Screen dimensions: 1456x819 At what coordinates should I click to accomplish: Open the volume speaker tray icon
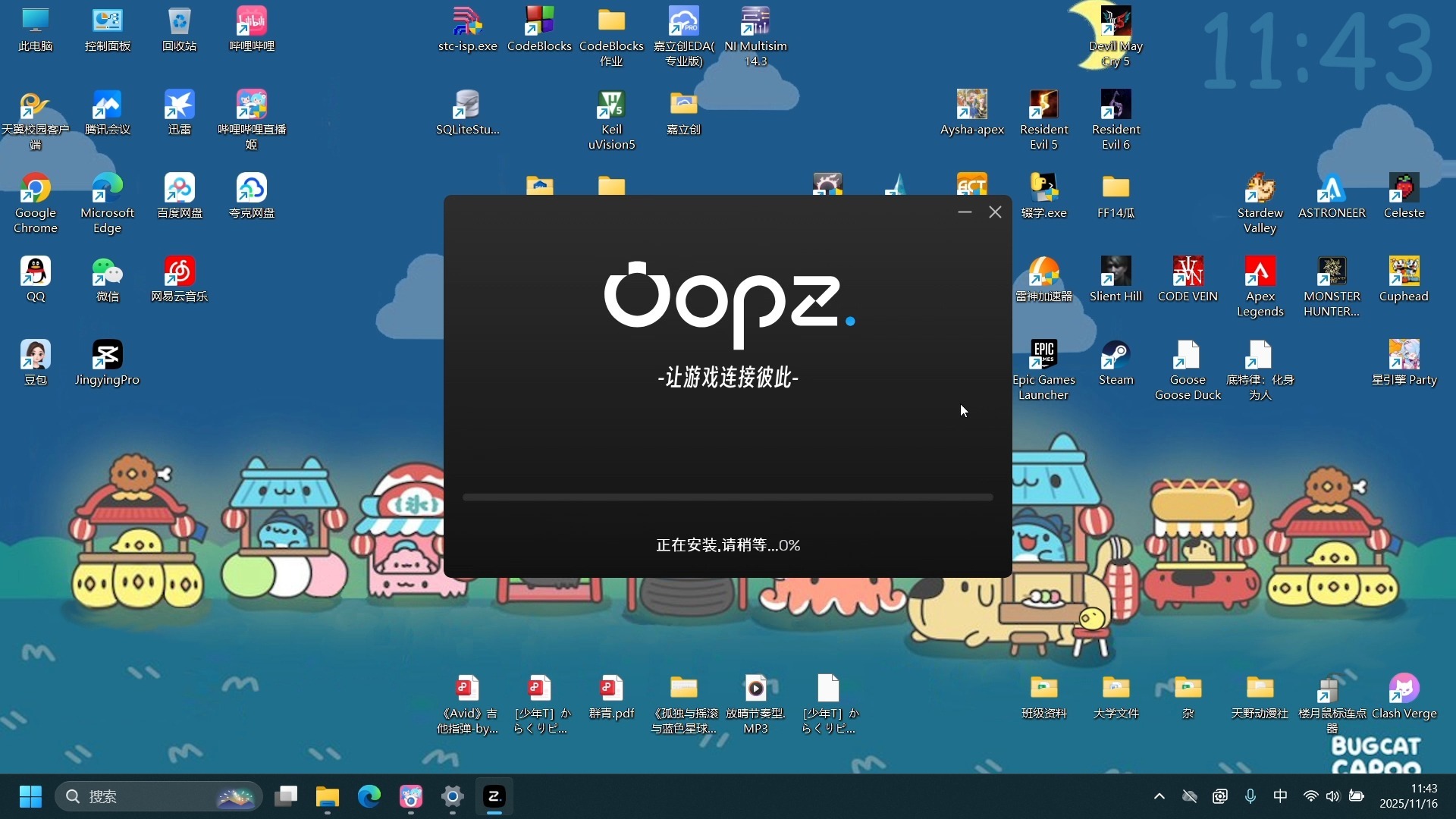tap(1333, 796)
